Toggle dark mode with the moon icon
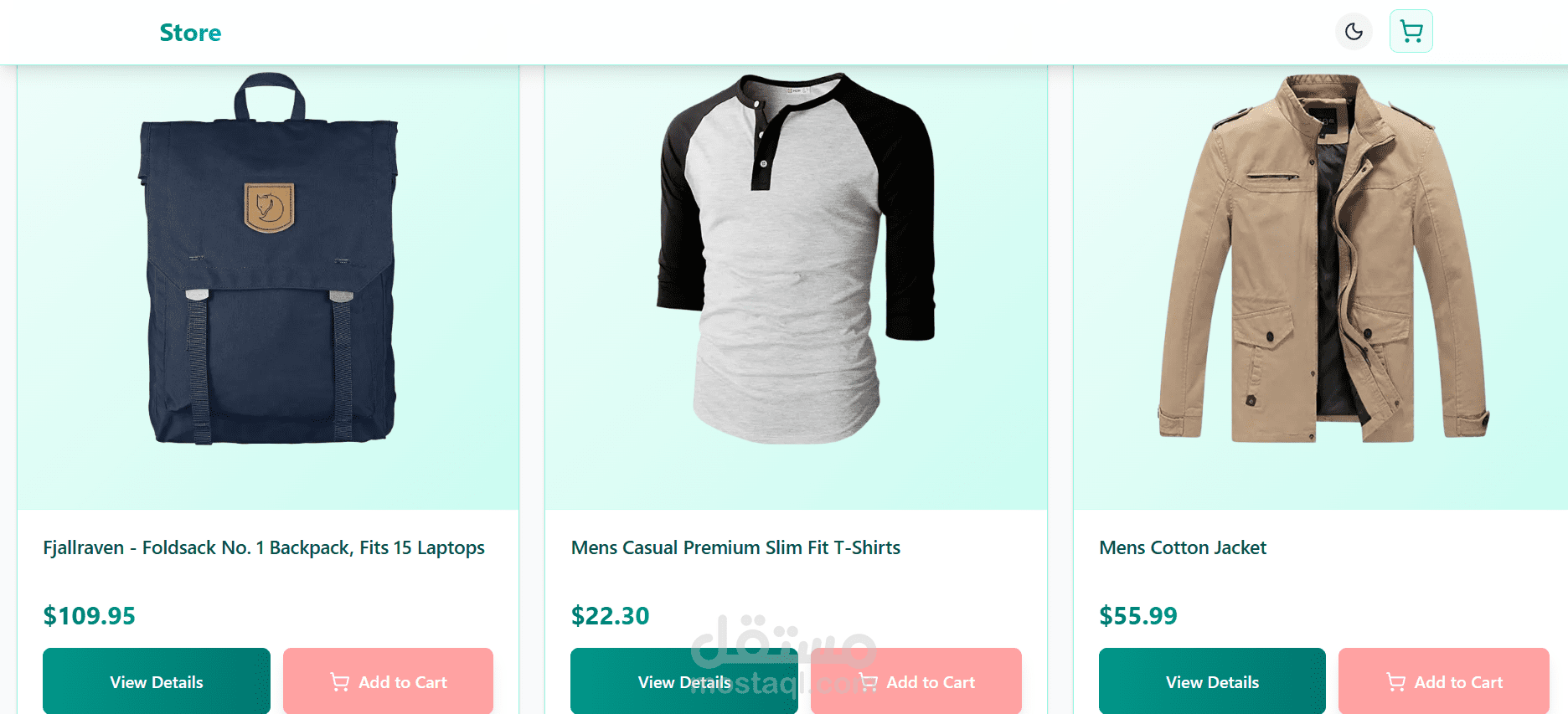The height and width of the screenshot is (714, 1568). 1354,32
